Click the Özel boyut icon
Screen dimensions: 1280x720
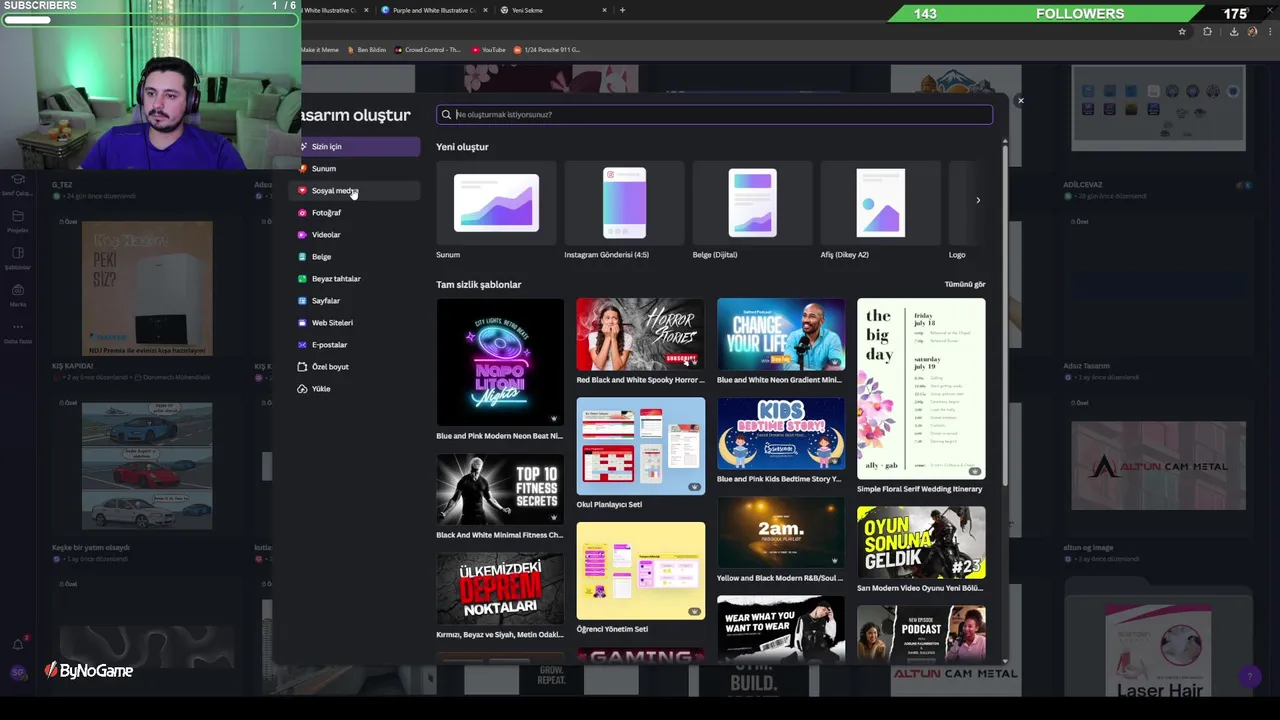pos(302,367)
